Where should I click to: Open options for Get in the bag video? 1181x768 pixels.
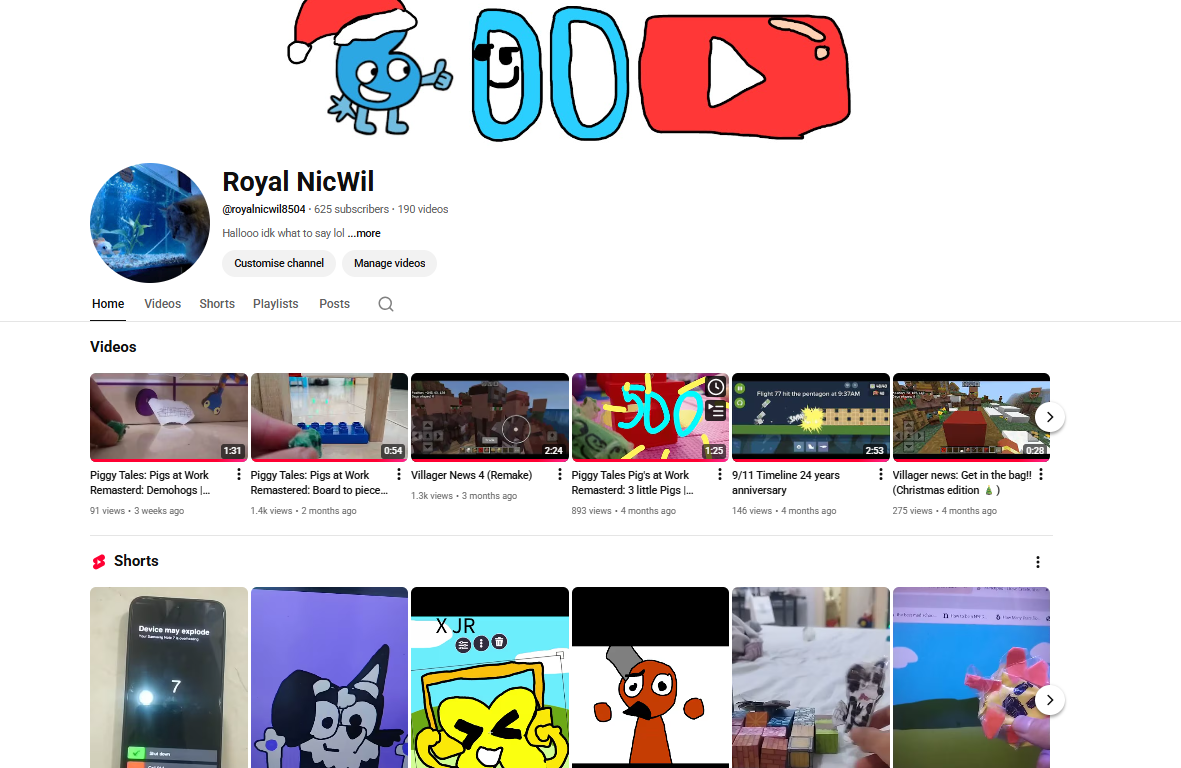pos(1041,474)
